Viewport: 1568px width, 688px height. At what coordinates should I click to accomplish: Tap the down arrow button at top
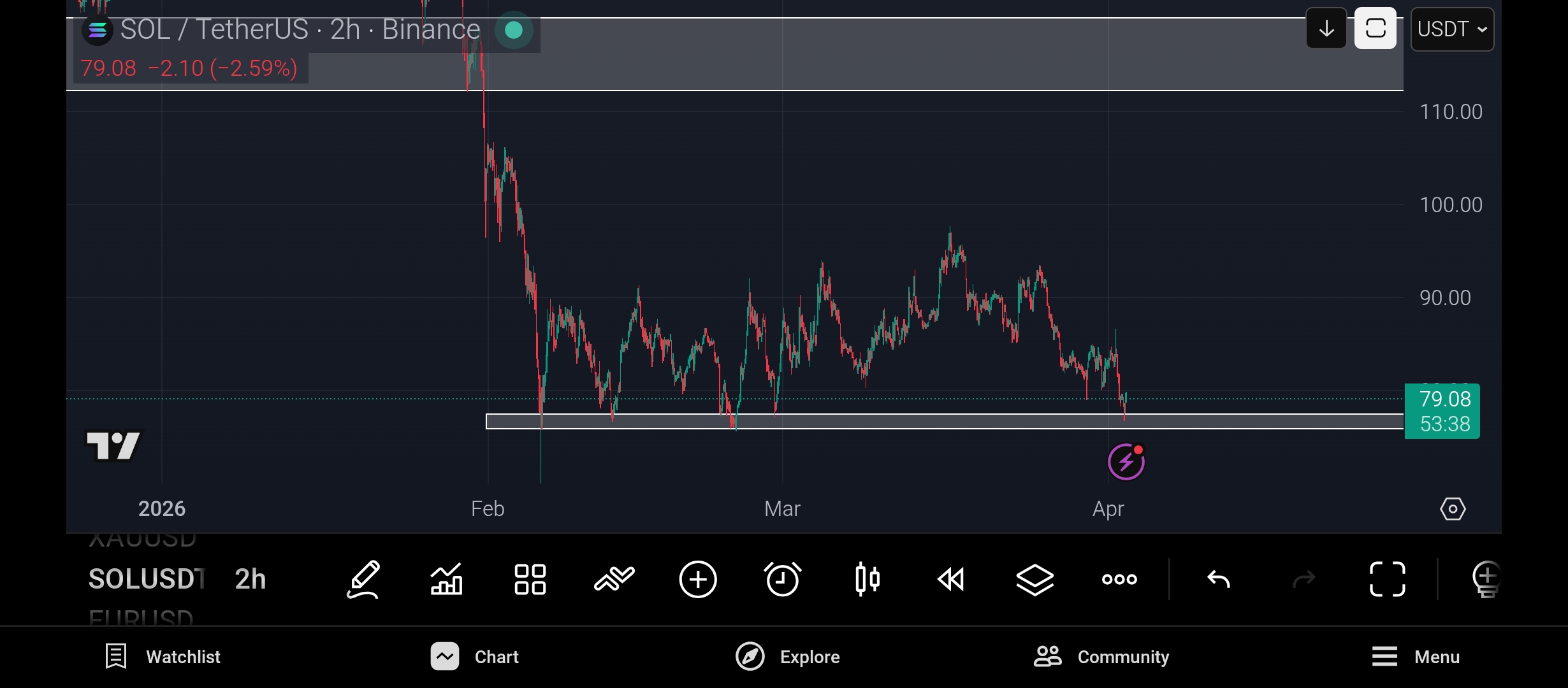point(1326,29)
